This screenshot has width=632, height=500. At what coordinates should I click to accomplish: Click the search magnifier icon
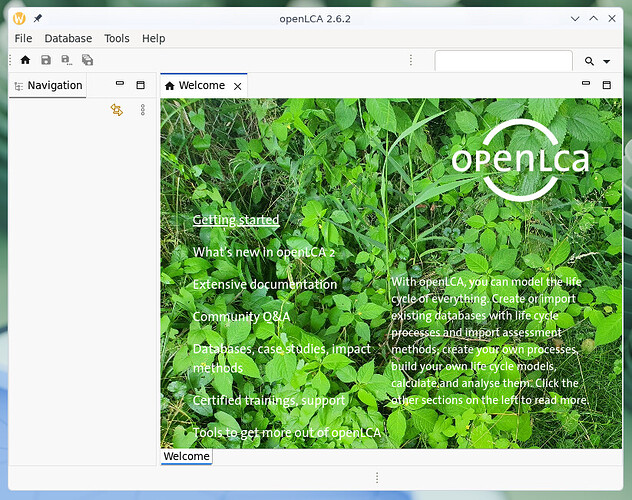pyautogui.click(x=589, y=61)
